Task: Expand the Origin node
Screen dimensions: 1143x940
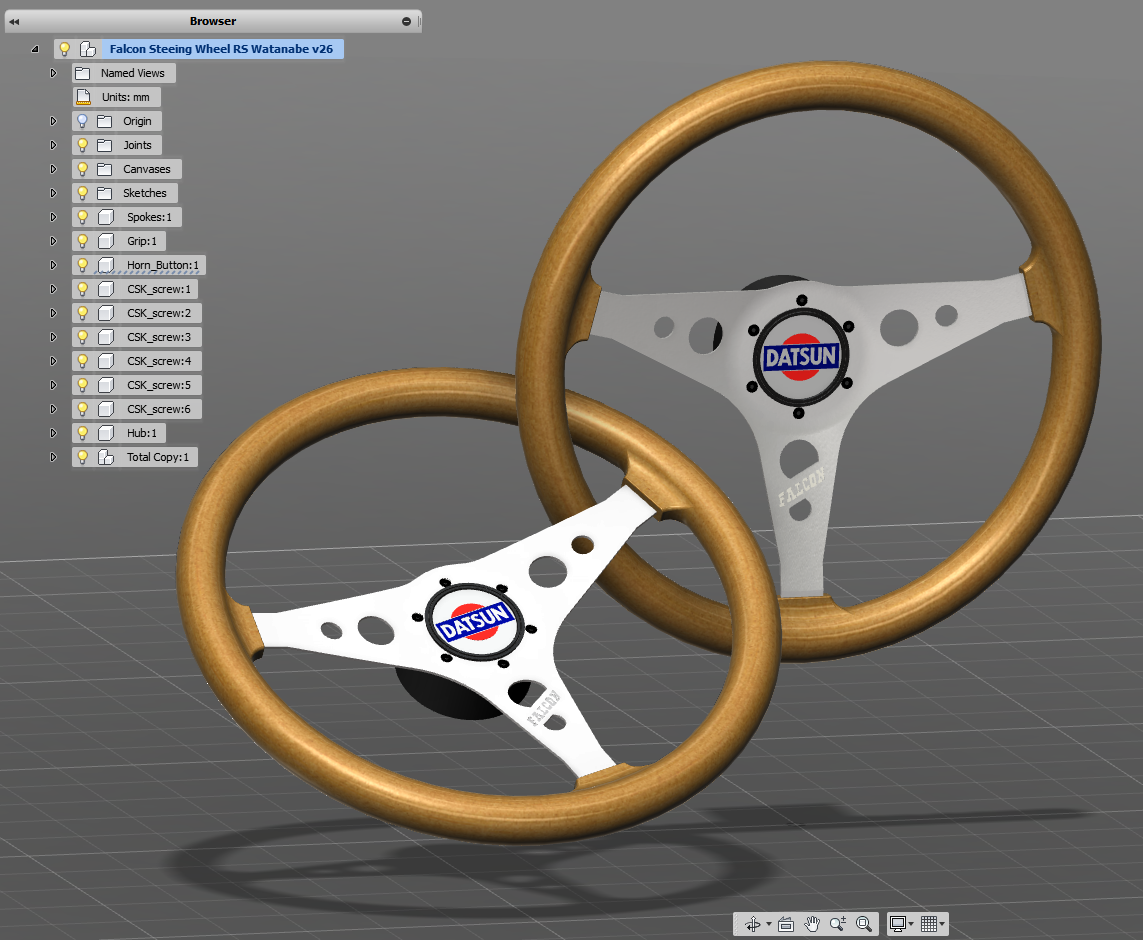Action: click(53, 121)
